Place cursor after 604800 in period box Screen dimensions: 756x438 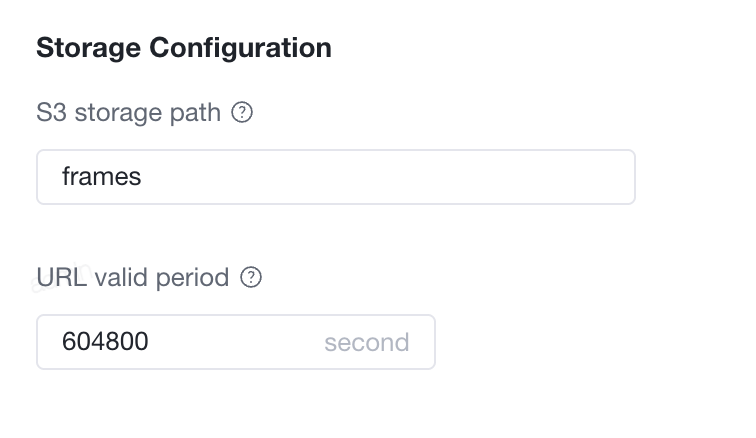[149, 342]
